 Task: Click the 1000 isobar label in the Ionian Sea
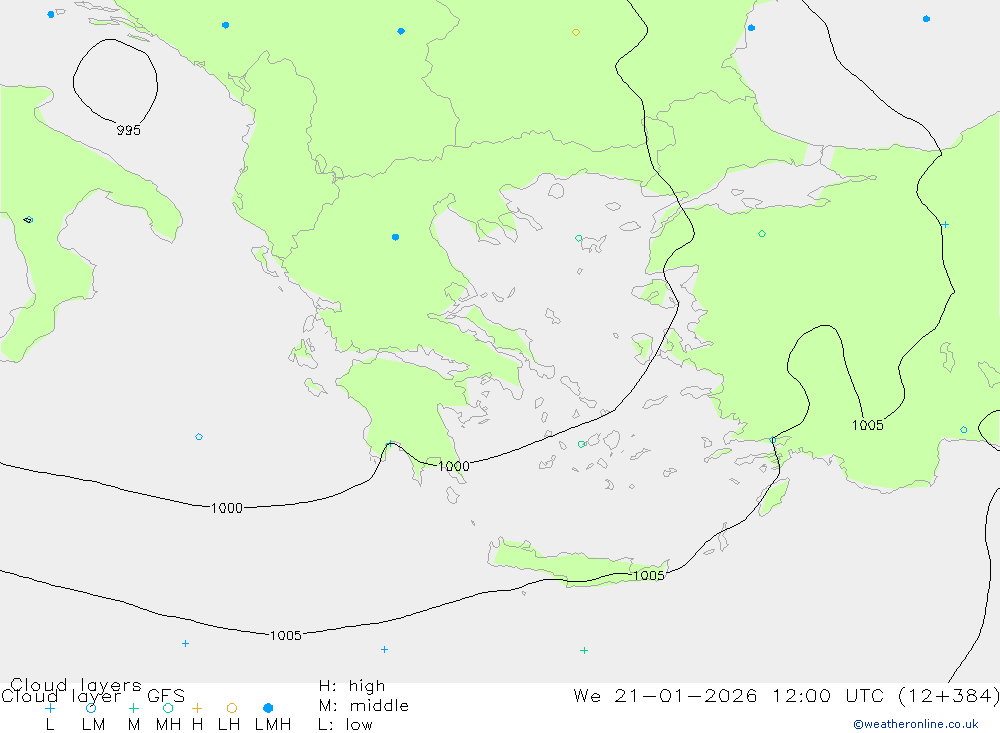tap(227, 508)
